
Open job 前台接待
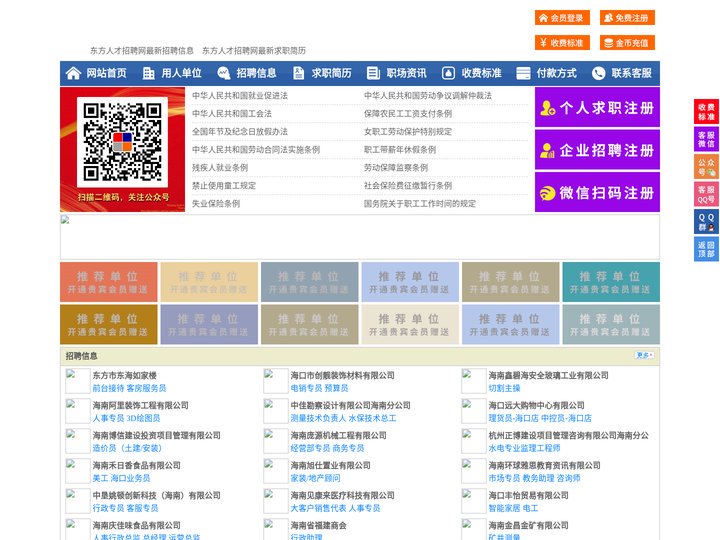click(x=108, y=388)
